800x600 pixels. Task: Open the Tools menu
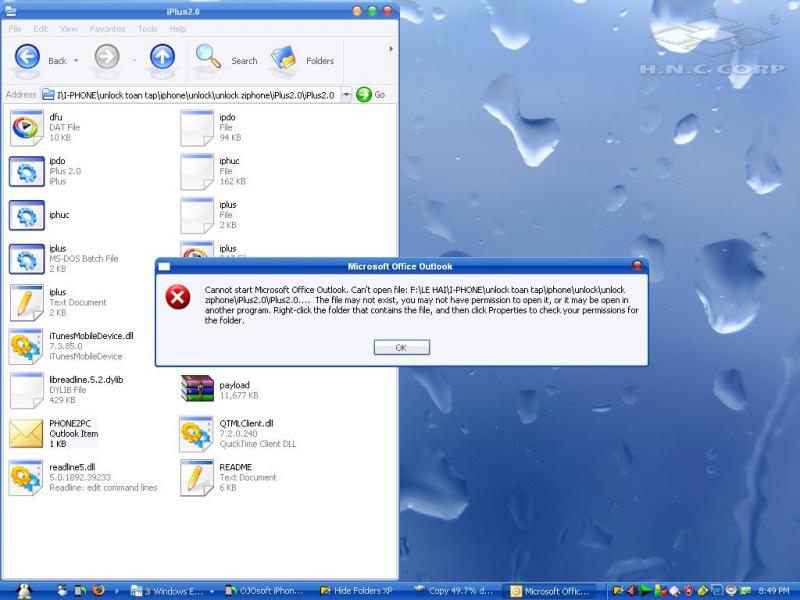pyautogui.click(x=147, y=29)
